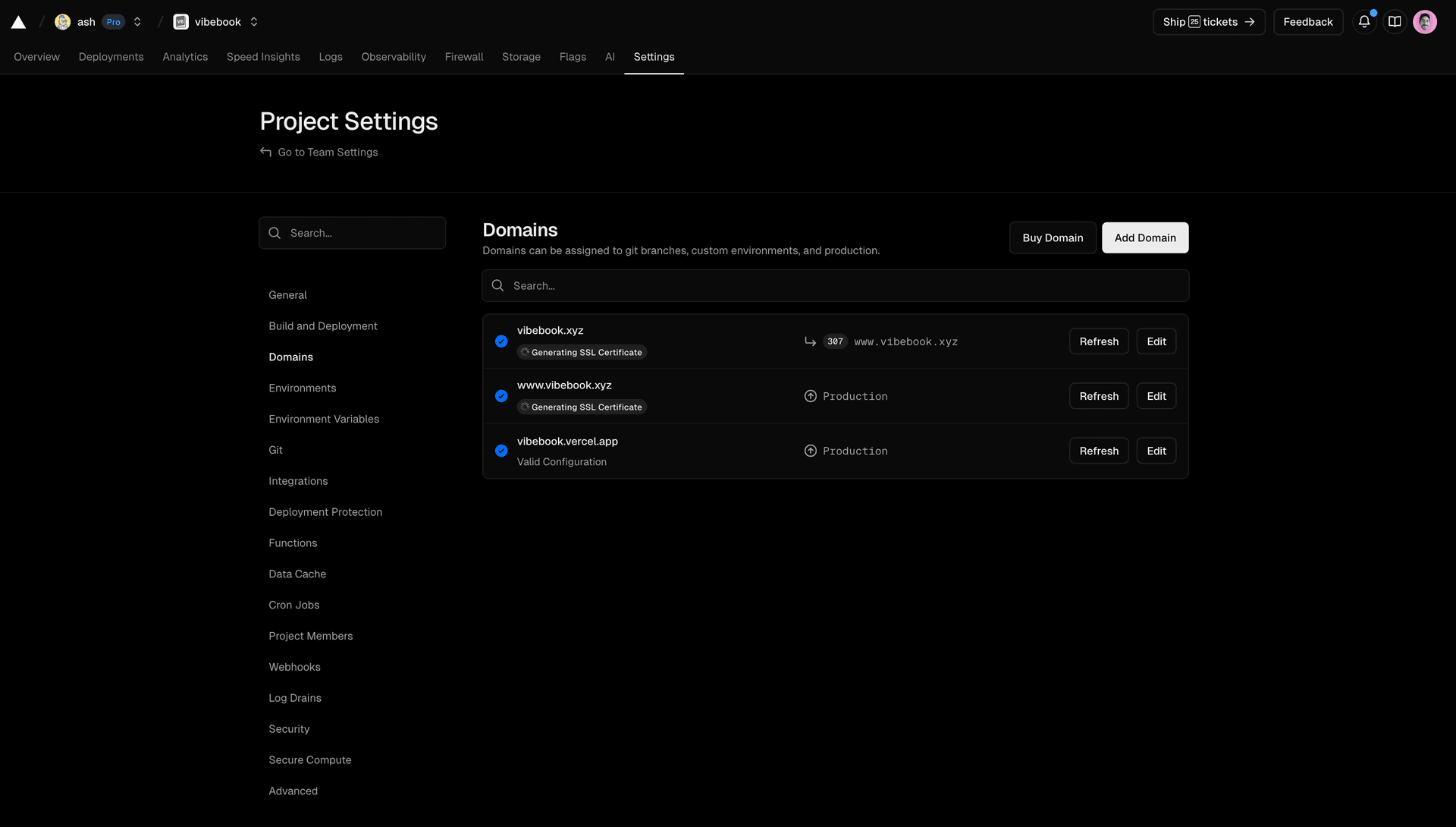Open Project Members settings
The image size is (1456, 827).
pos(310,637)
